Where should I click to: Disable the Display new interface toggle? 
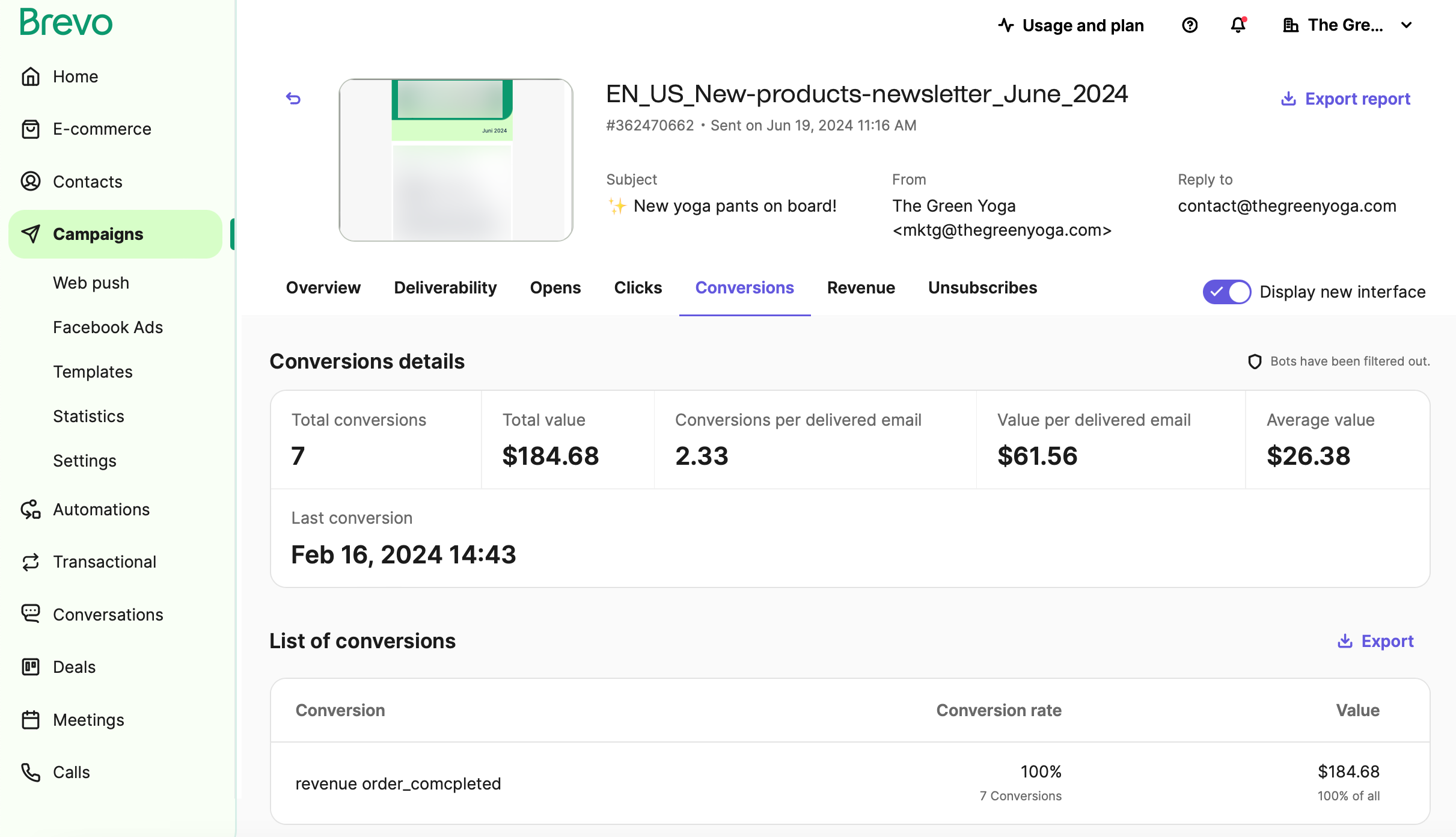point(1226,292)
